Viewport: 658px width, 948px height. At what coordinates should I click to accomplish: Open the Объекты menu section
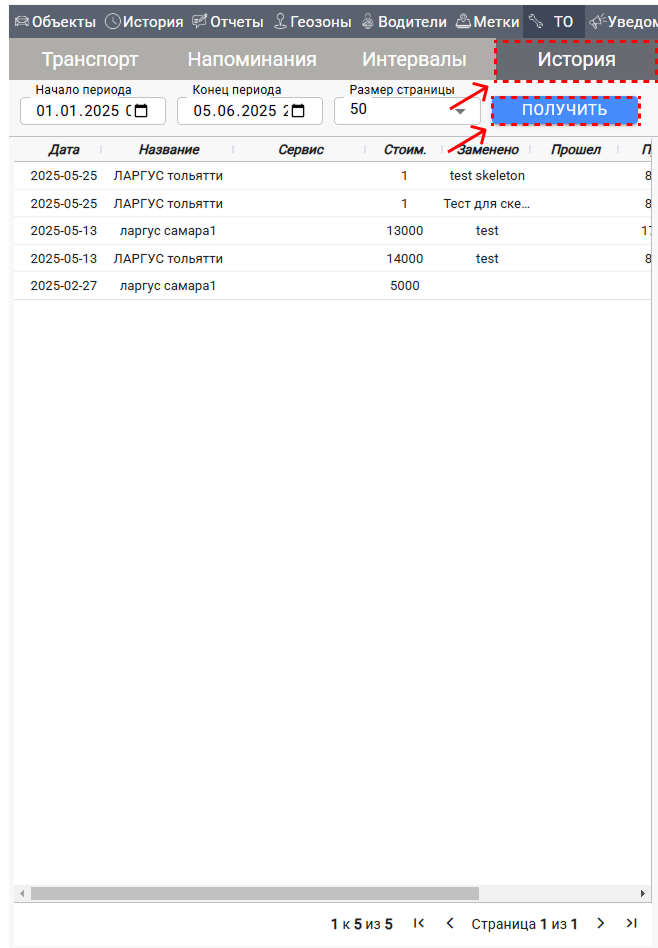[55, 21]
